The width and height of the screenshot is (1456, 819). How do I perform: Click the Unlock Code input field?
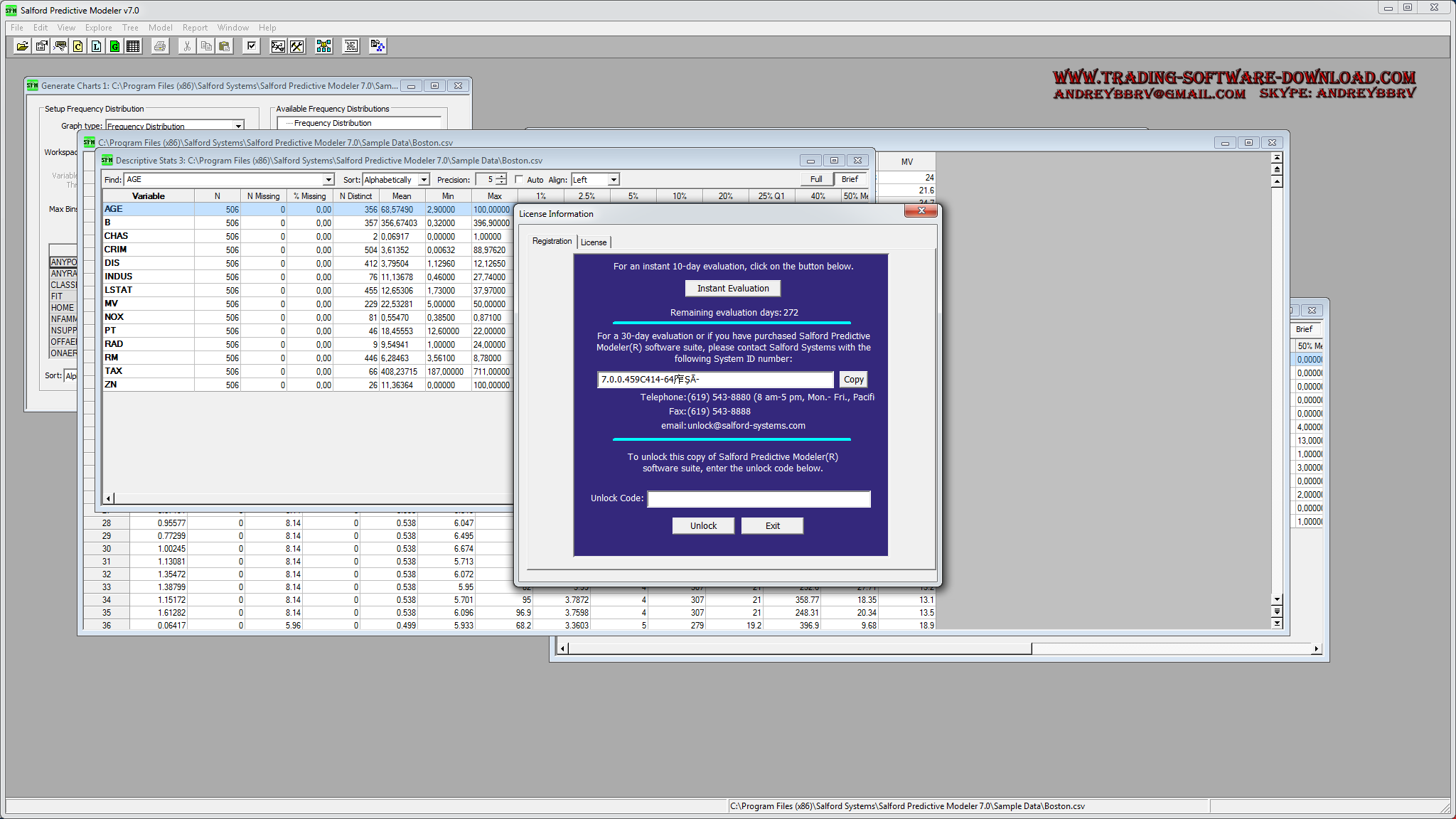(758, 499)
